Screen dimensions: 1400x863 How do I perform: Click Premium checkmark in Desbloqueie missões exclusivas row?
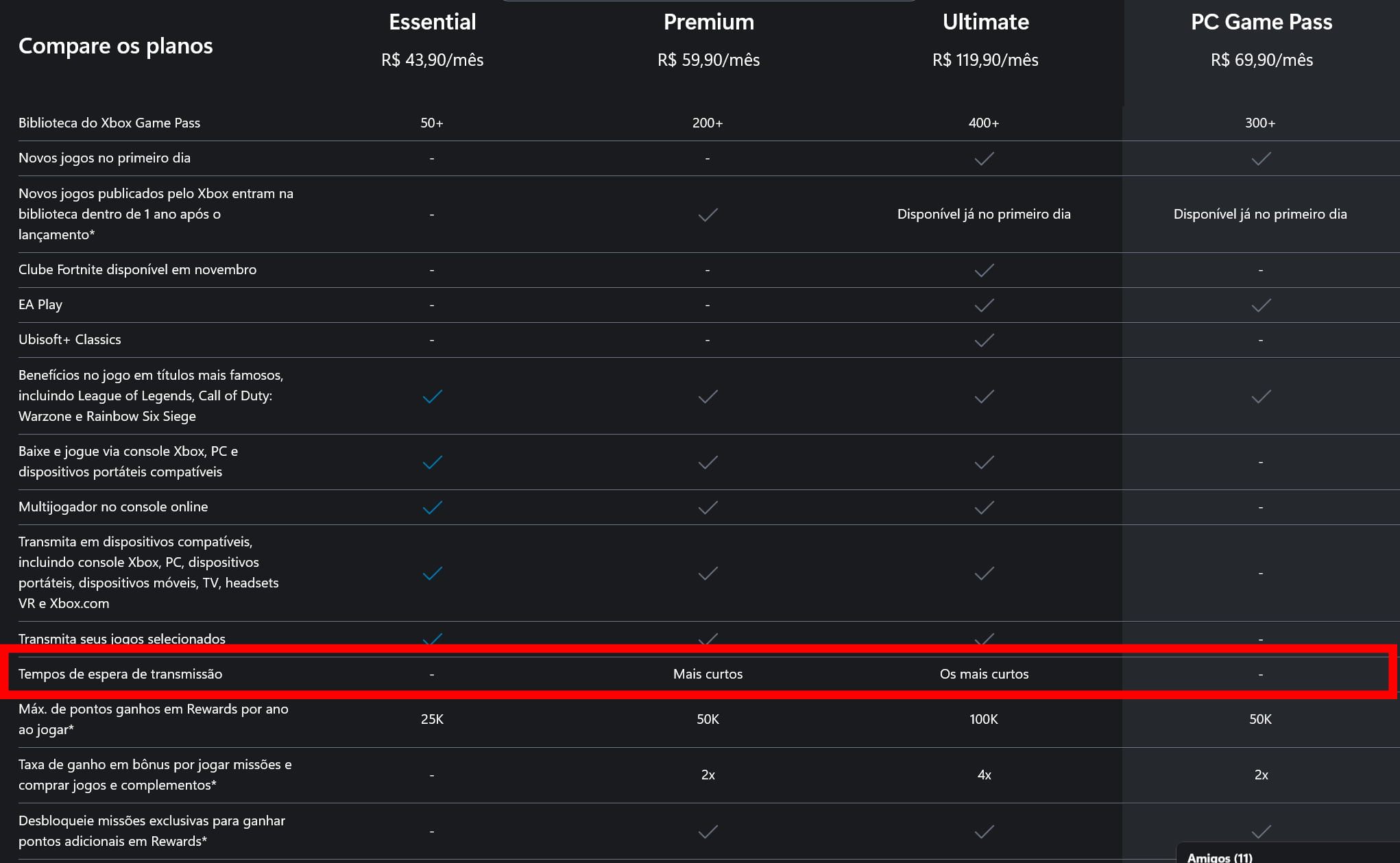(x=708, y=831)
